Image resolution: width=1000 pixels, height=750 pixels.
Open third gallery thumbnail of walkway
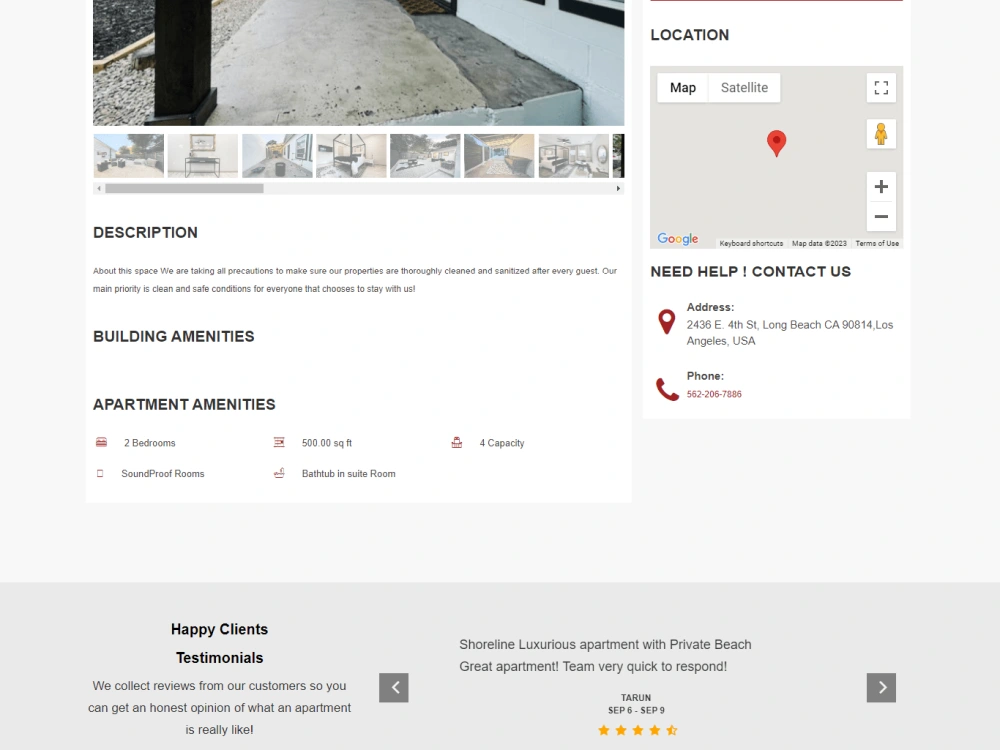[277, 156]
